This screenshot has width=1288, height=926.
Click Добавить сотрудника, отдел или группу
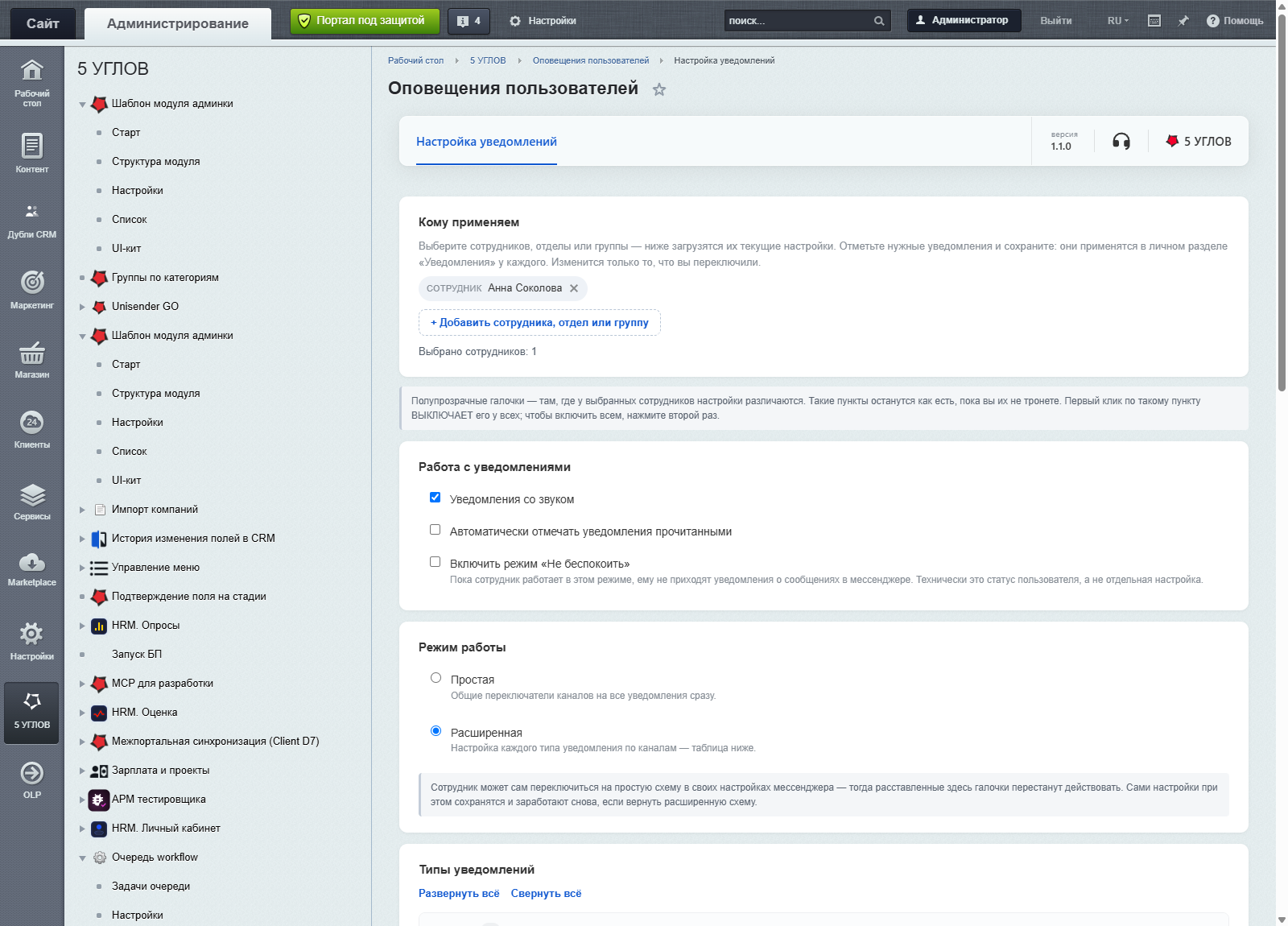(539, 323)
